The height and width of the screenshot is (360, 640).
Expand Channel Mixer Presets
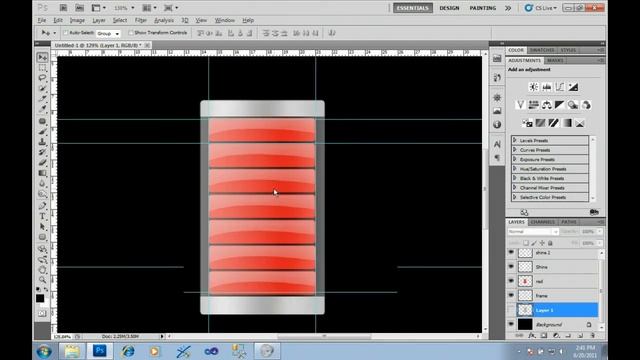point(515,187)
